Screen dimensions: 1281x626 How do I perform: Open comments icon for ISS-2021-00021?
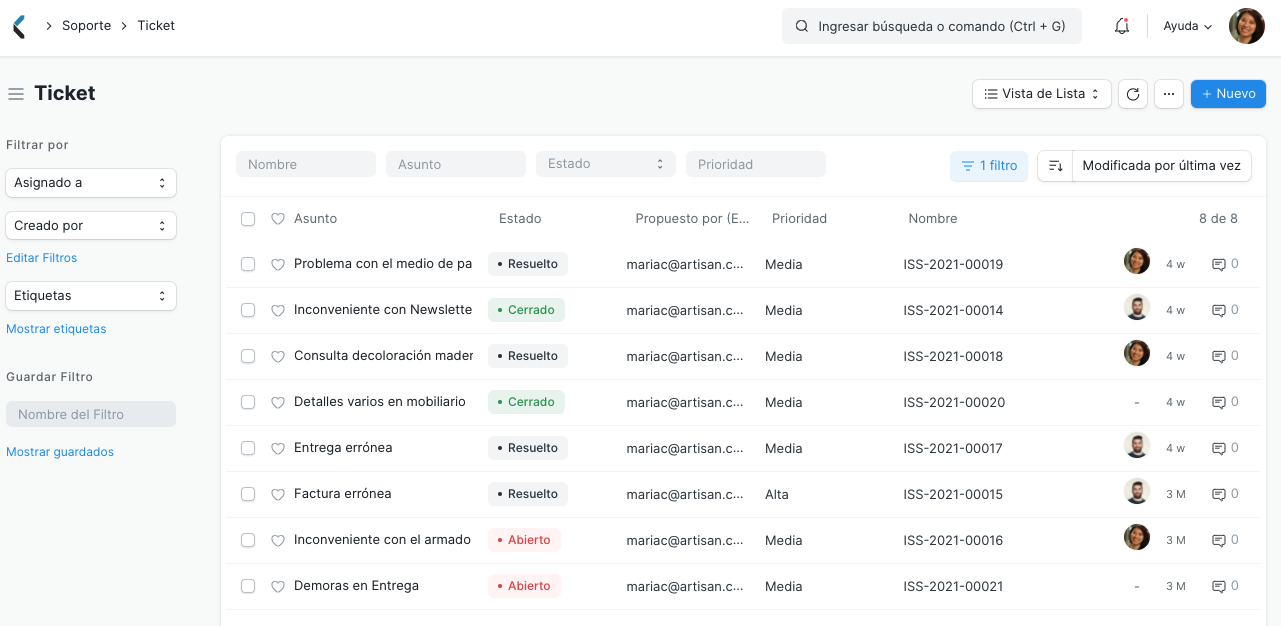pyautogui.click(x=1219, y=587)
